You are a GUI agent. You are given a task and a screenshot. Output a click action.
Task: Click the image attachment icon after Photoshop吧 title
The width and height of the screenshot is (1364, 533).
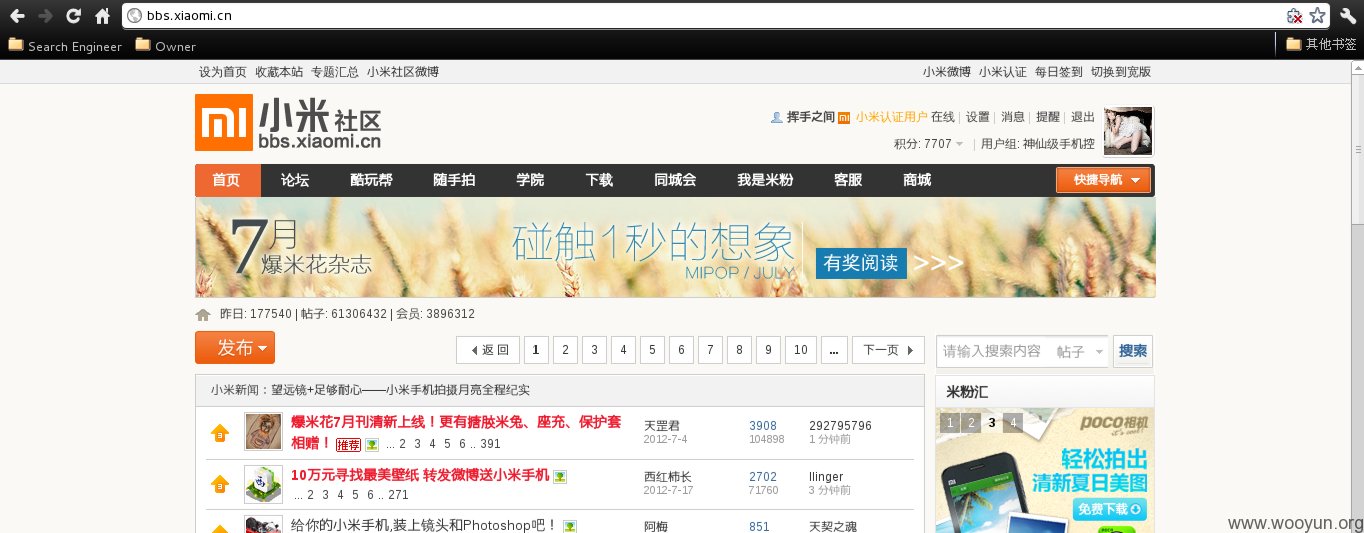[x=569, y=526]
